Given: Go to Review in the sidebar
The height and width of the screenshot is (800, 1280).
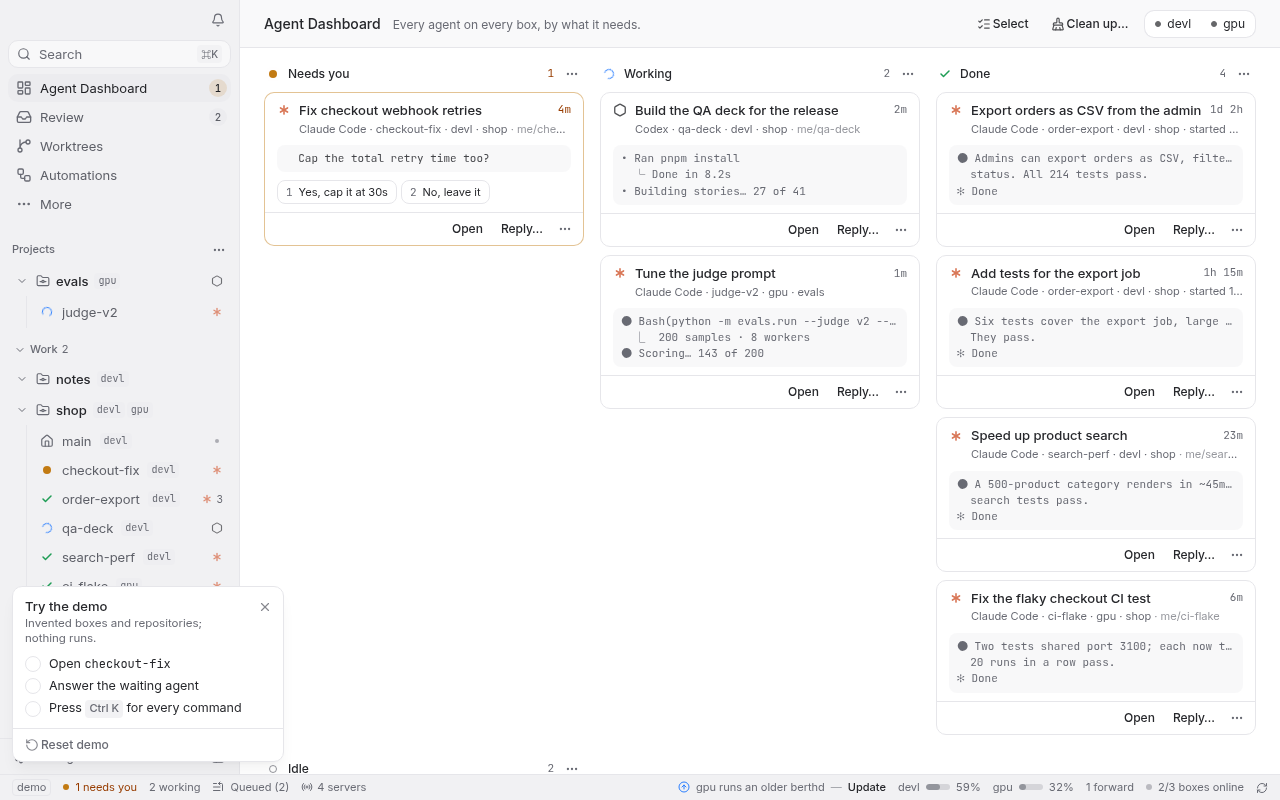Looking at the screenshot, I should click(x=120, y=117).
